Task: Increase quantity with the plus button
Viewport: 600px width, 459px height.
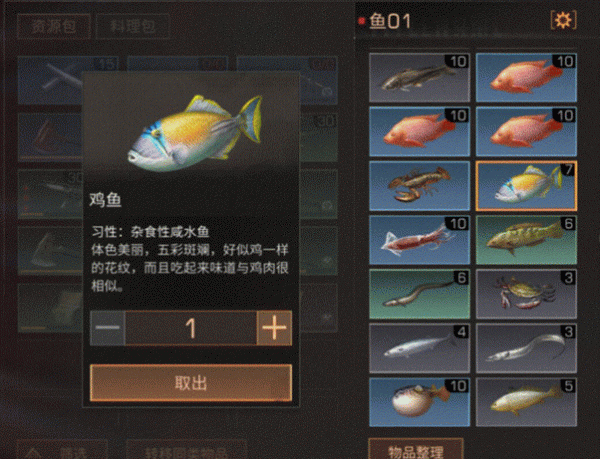Action: pyautogui.click(x=274, y=328)
